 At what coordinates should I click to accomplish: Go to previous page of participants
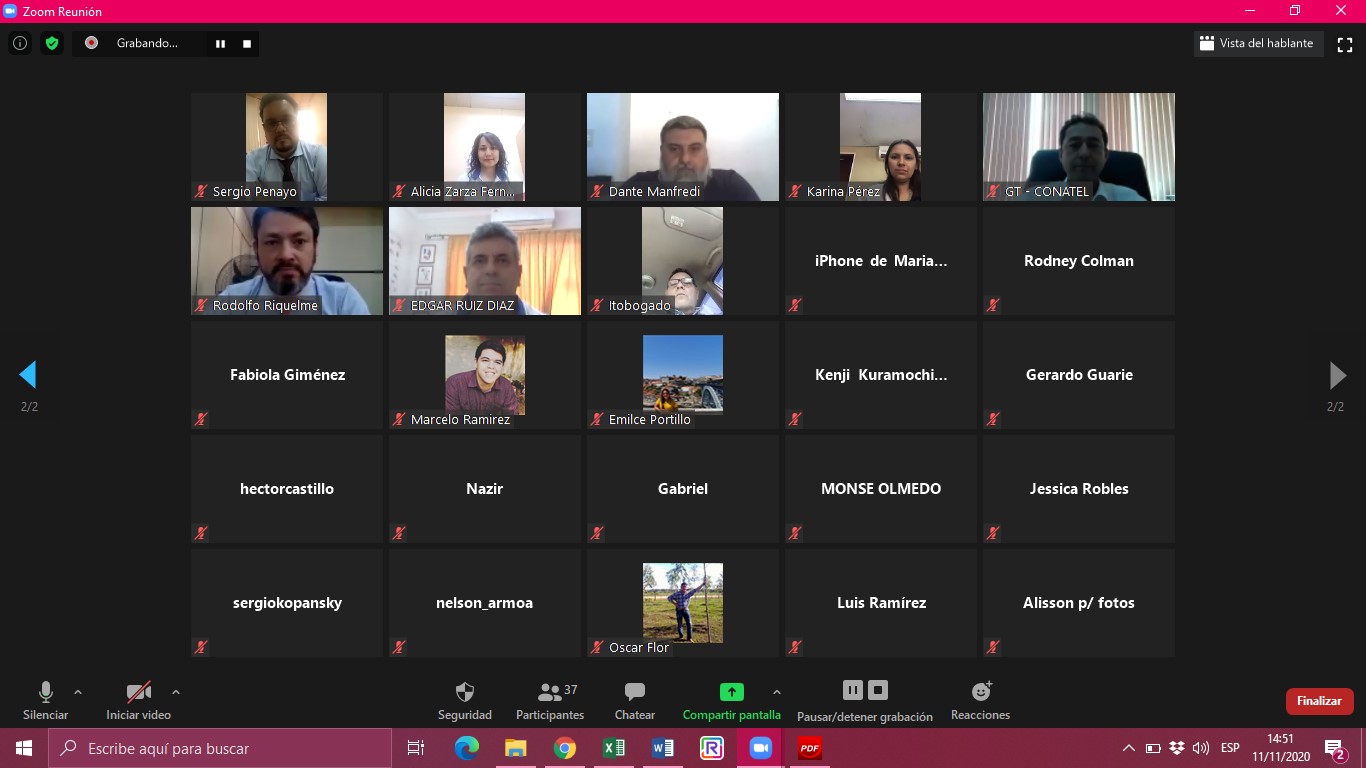[28, 375]
